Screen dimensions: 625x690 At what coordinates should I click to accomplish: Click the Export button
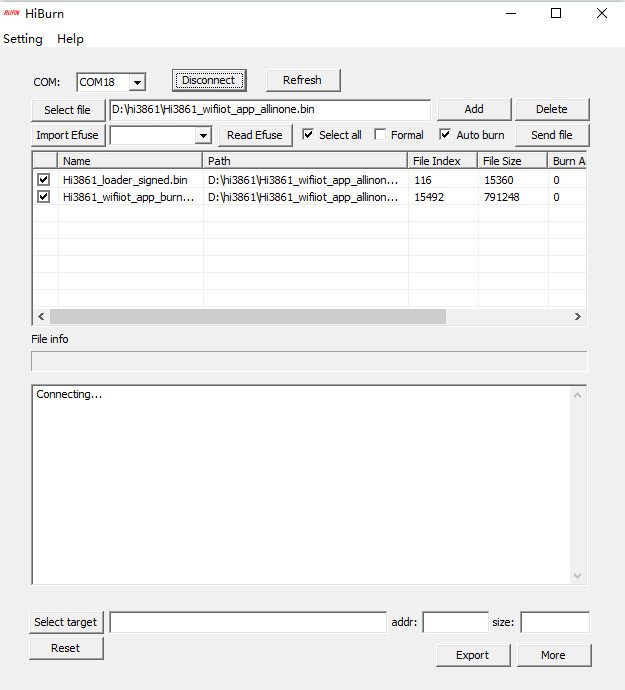(x=472, y=655)
